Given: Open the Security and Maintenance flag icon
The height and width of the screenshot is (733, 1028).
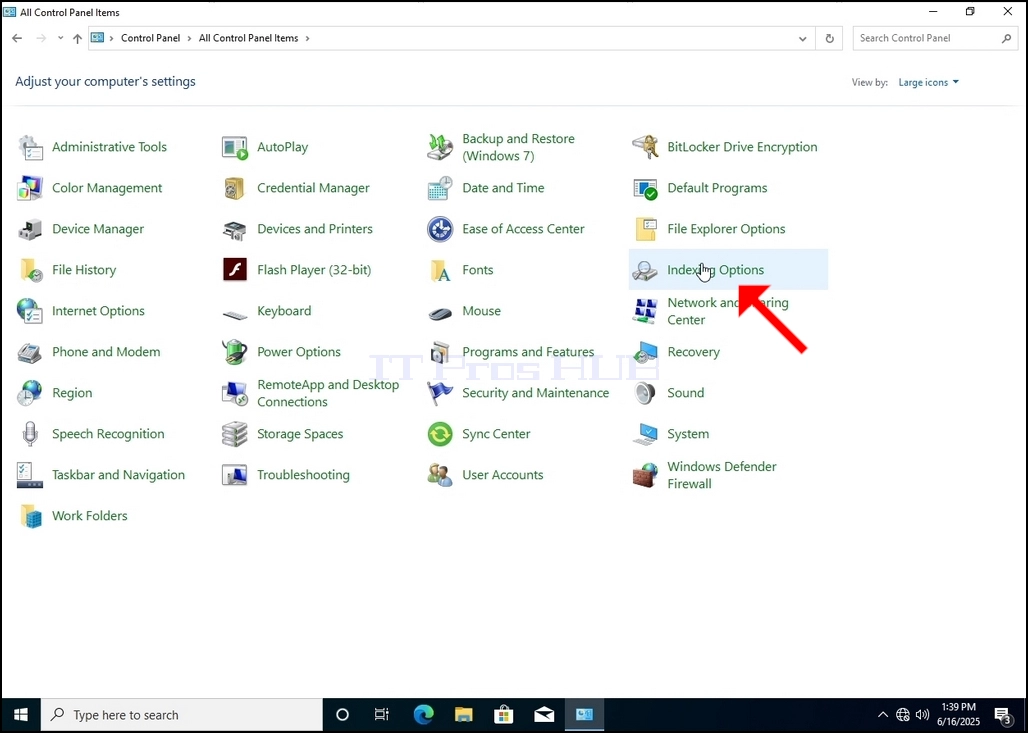Looking at the screenshot, I should point(440,393).
